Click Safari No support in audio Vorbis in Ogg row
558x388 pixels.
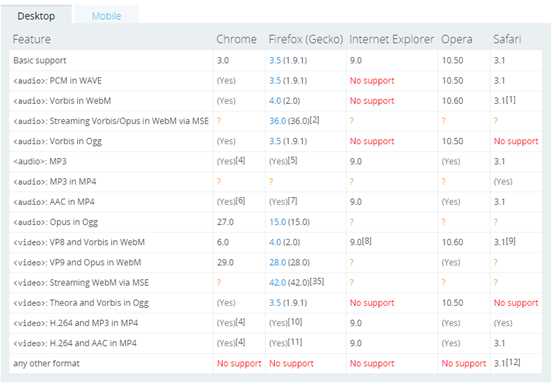click(516, 141)
